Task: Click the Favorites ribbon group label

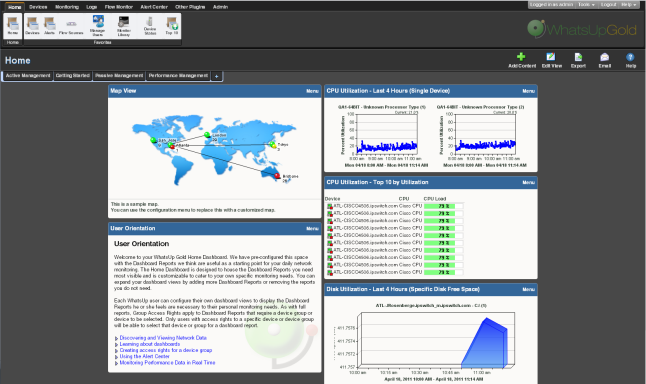Action: tap(102, 42)
